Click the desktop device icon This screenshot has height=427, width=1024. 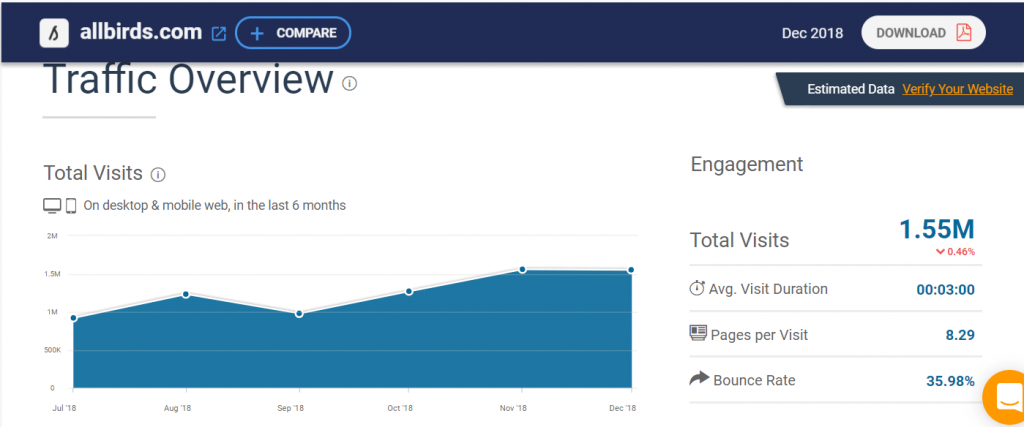click(x=52, y=206)
